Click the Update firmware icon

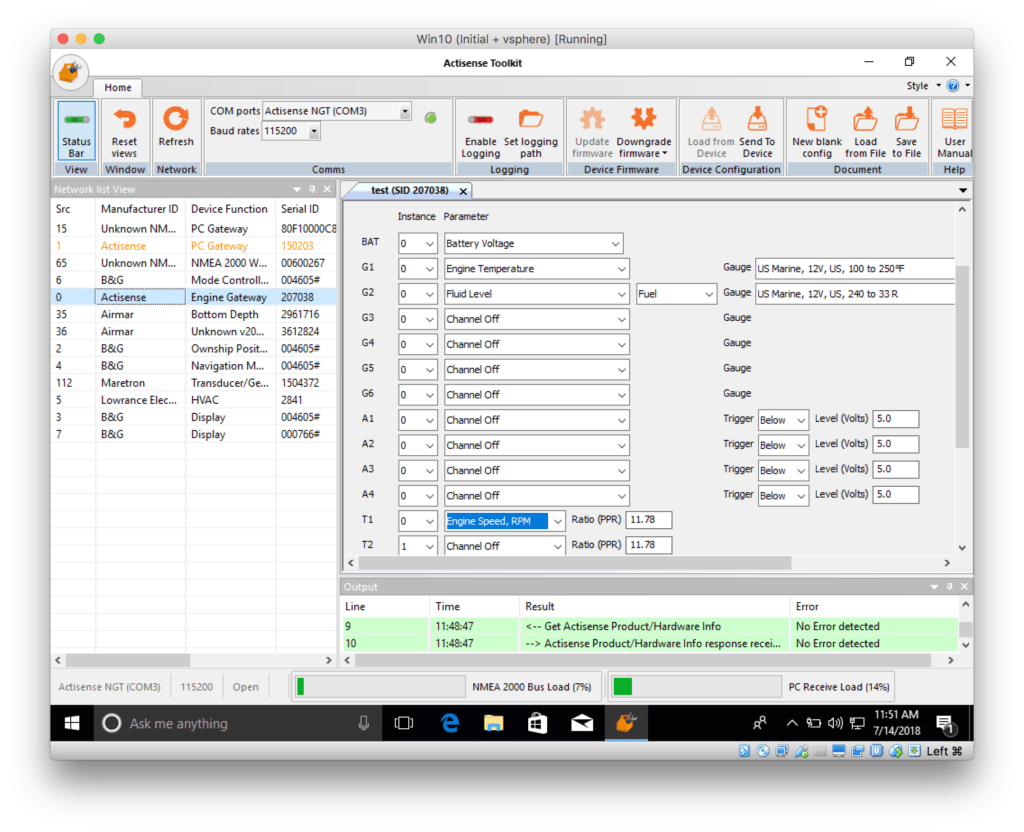592,120
